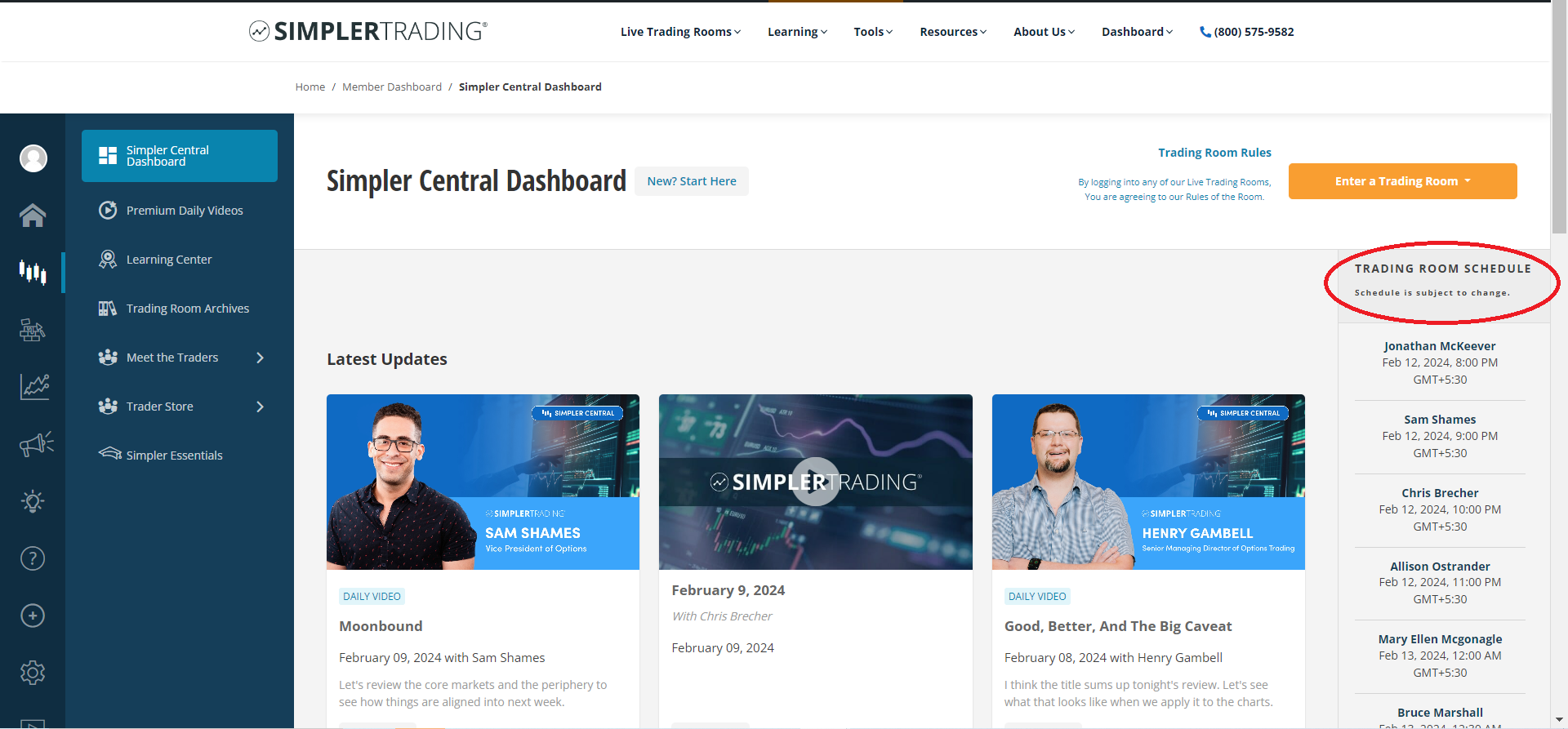Click the line chart growth icon in rail

click(34, 387)
